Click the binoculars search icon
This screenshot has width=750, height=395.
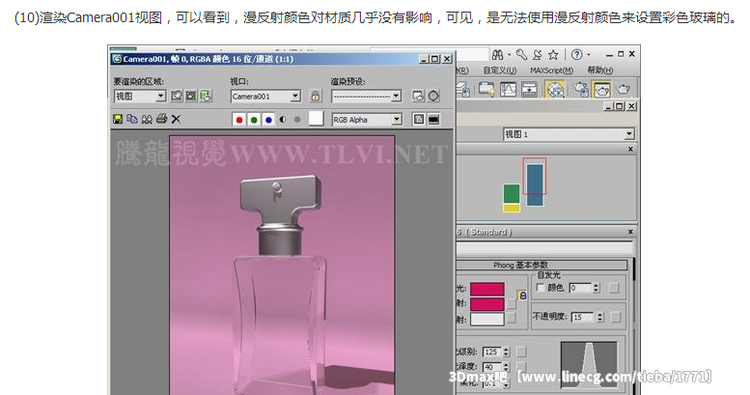coord(497,55)
